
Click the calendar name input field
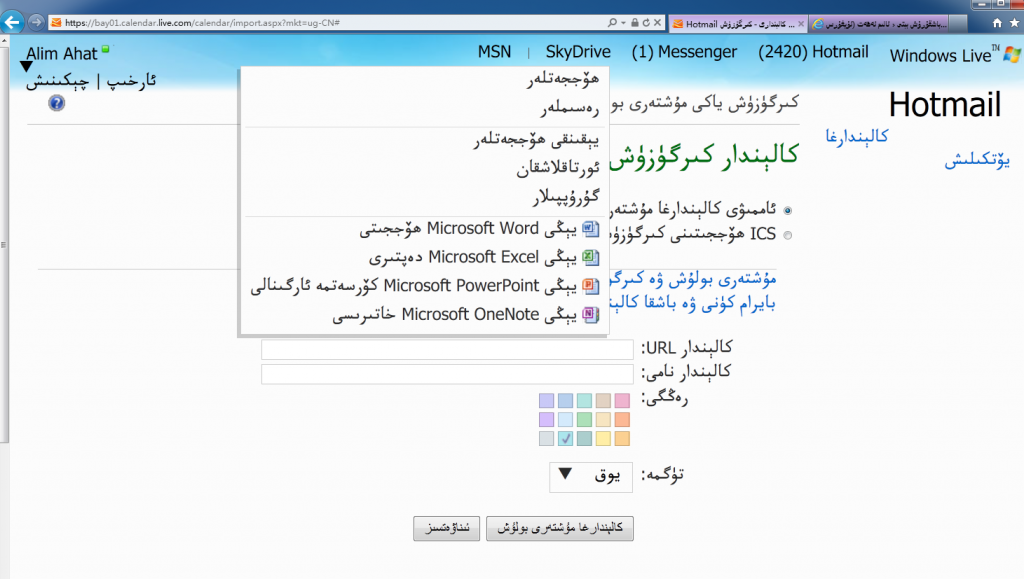pyautogui.click(x=447, y=374)
